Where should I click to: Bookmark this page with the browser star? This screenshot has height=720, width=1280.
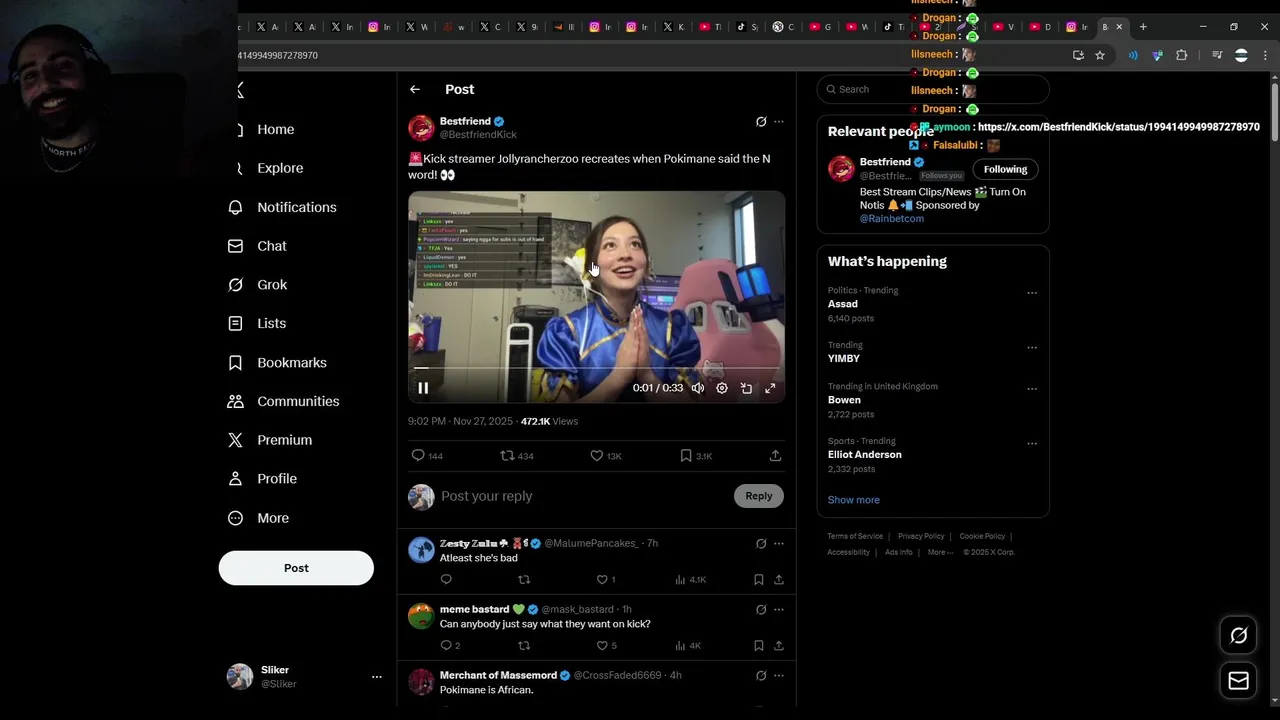1100,55
